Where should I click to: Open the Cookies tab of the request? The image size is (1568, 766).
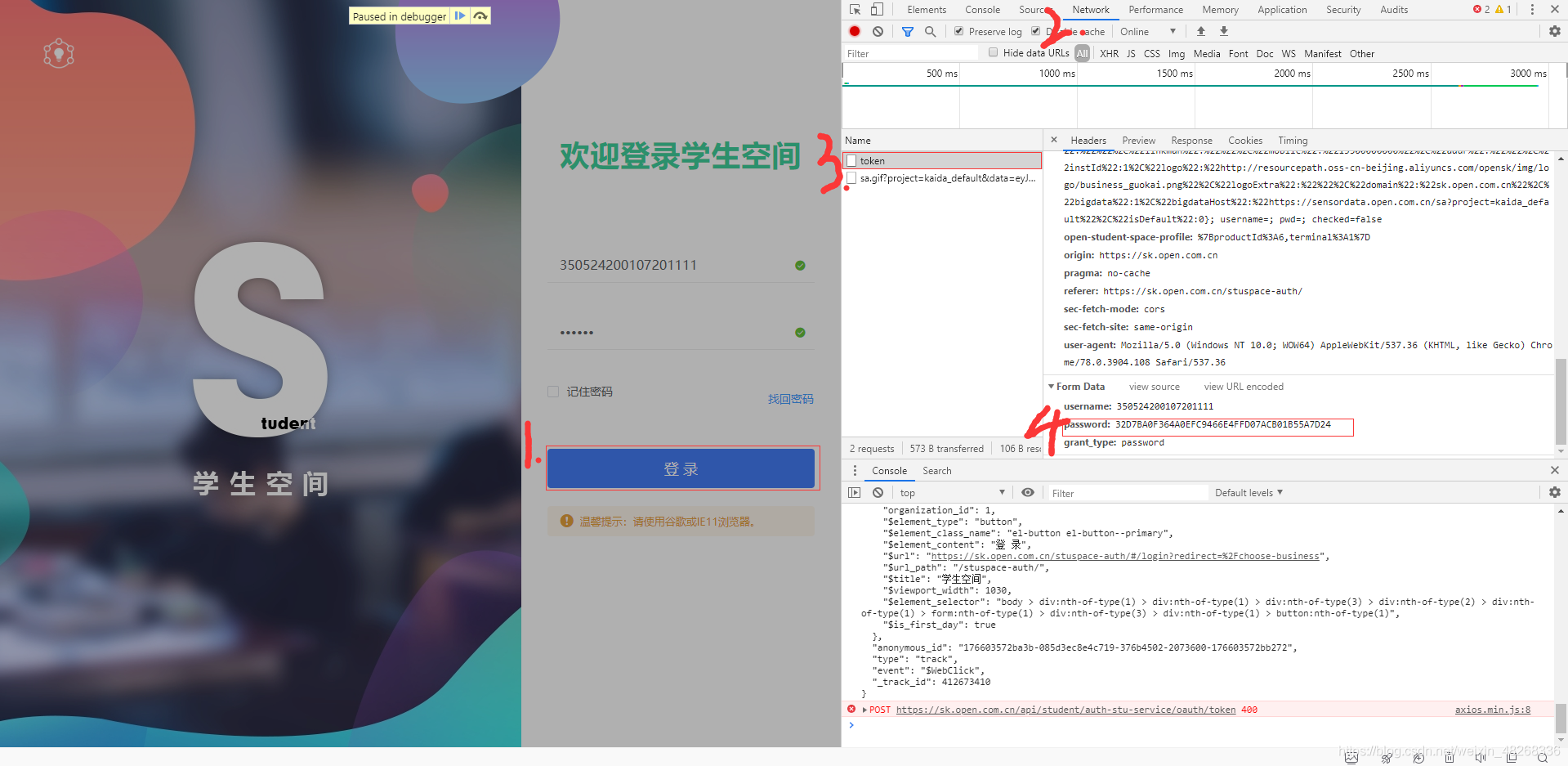(x=1244, y=140)
